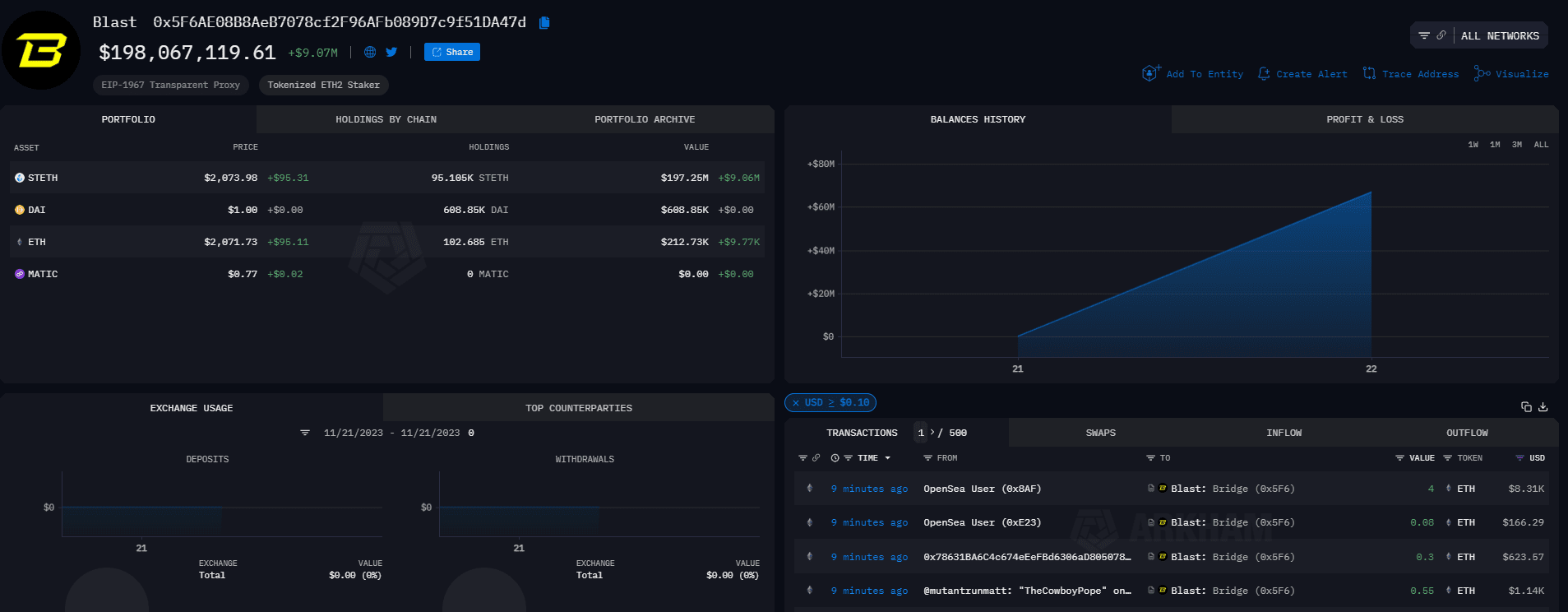
Task: Open Blast's Twitter profile icon
Action: 391,52
